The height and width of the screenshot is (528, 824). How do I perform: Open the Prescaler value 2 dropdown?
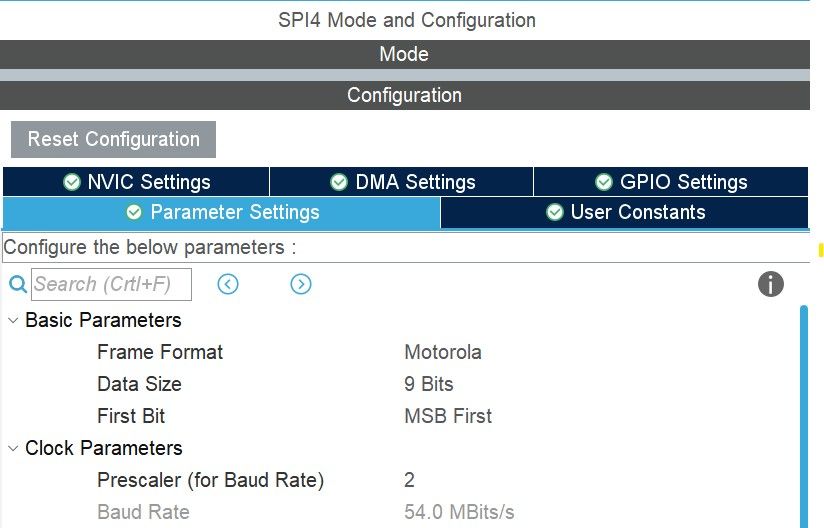(409, 480)
